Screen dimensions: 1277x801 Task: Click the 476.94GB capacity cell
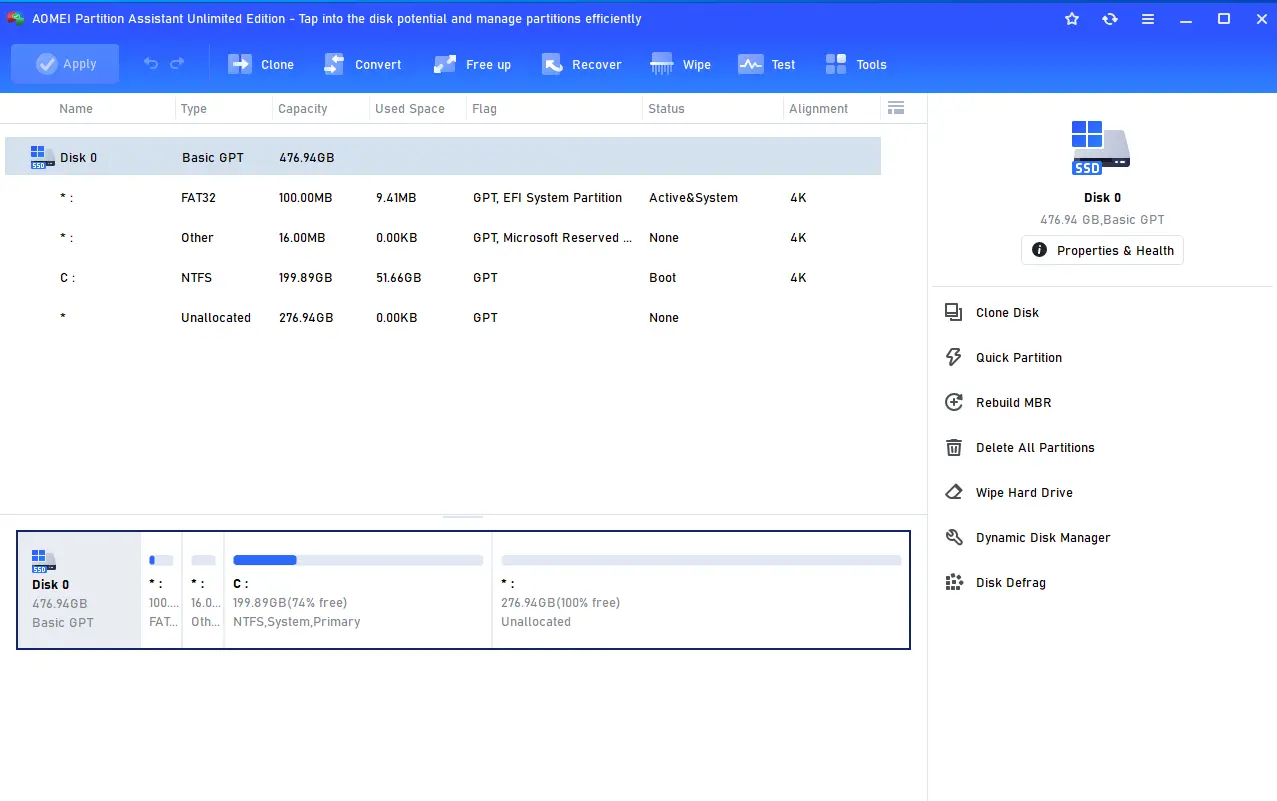point(306,158)
